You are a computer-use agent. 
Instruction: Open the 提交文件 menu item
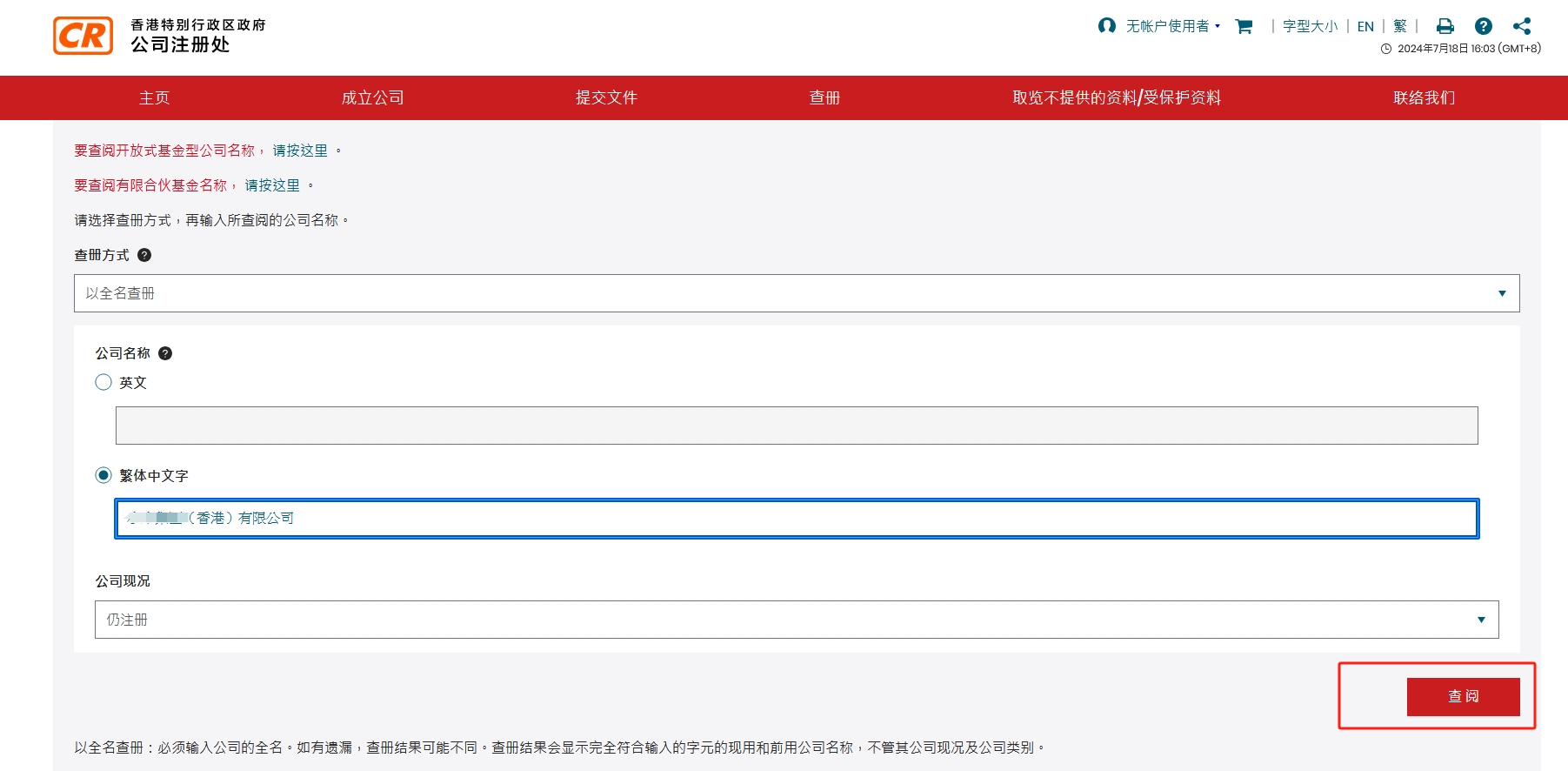coord(606,97)
